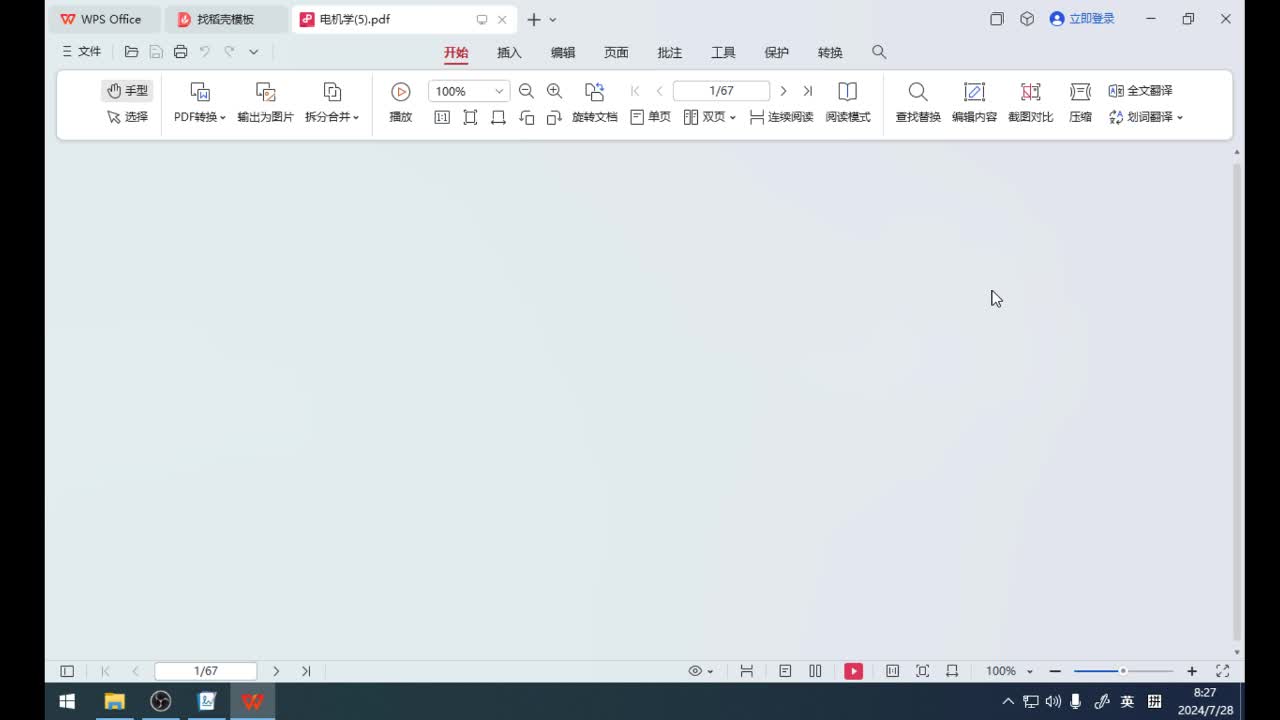Enter 阅读模式 reading mode
This screenshot has width=1280, height=720.
(x=848, y=103)
